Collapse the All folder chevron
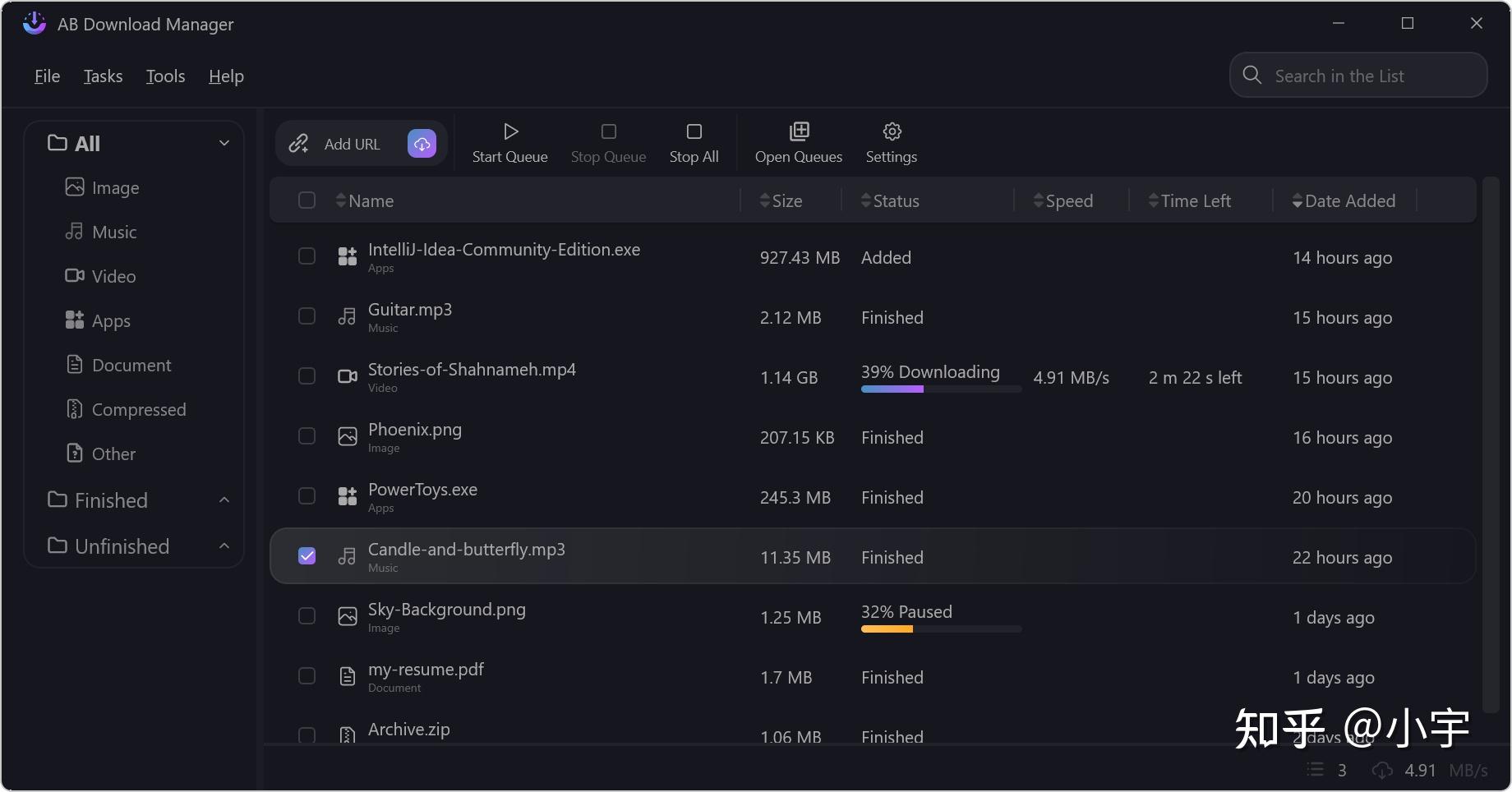This screenshot has width=1512, height=792. pyautogui.click(x=224, y=143)
